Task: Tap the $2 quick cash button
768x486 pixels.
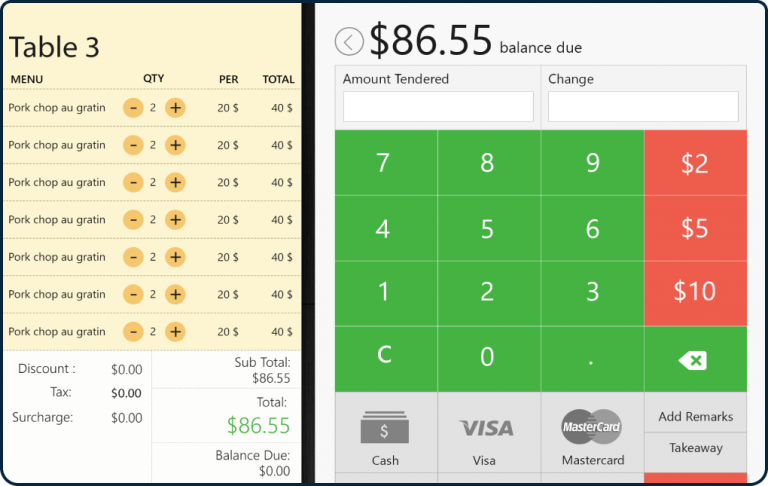Action: tap(696, 163)
